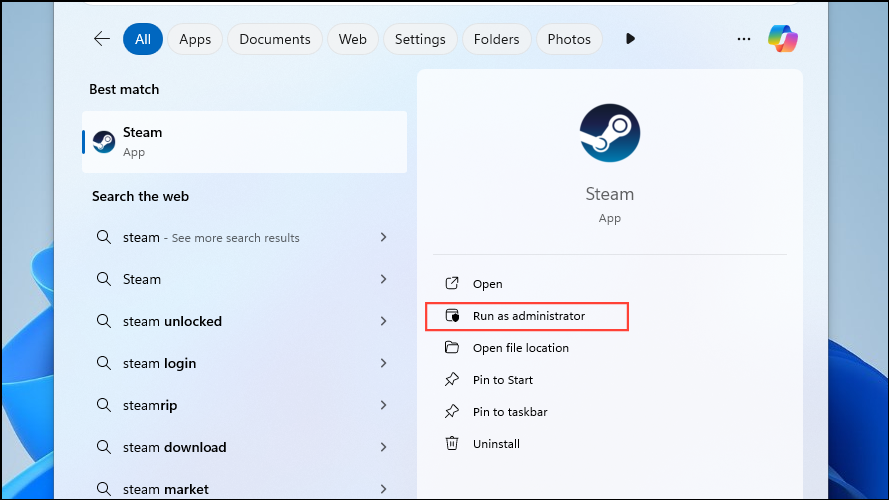The image size is (889, 500).
Task: Expand the steam unlocked web result chevron
Action: coord(383,321)
